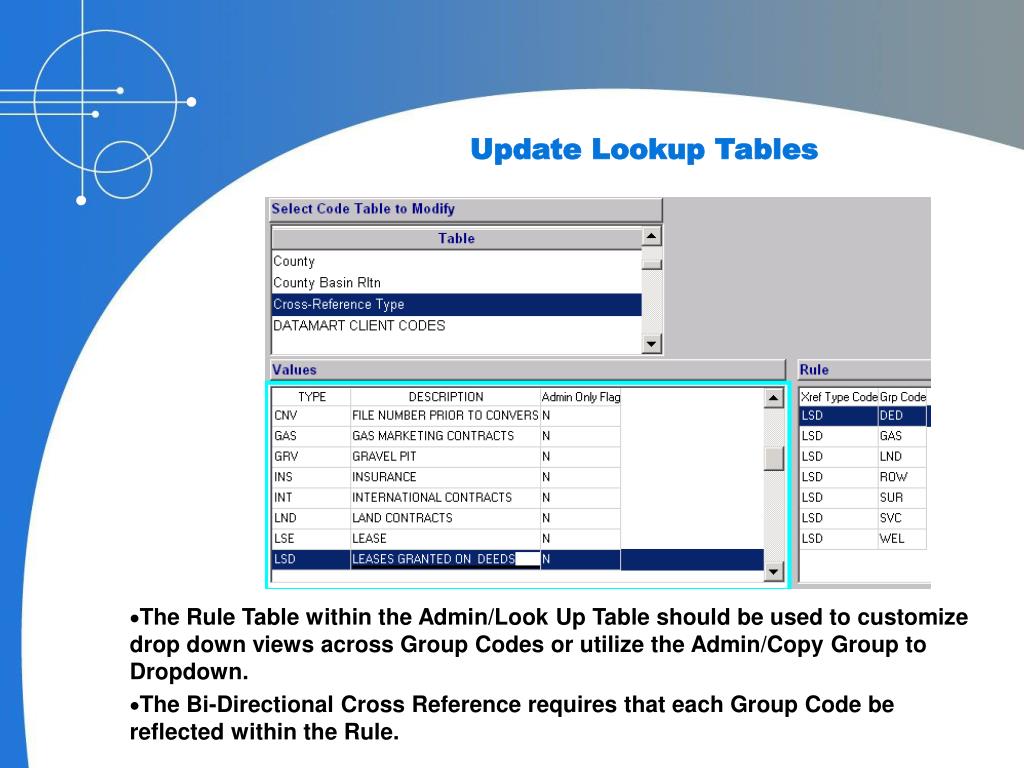This screenshot has width=1024, height=768.
Task: Click the Values grid scroll down arrow
Action: [x=773, y=572]
